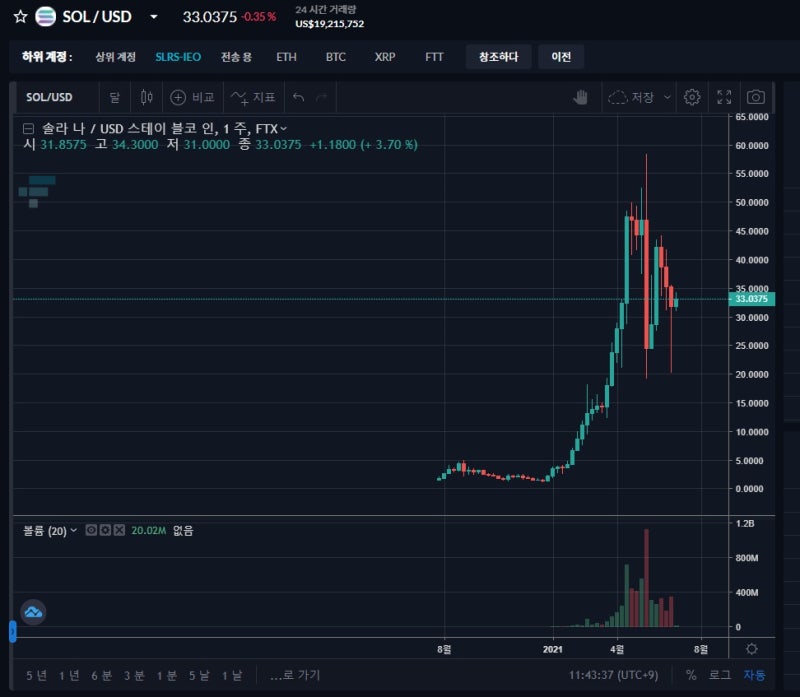Click the 24h volume US$19,215,752 text
Screen dimensions: 800x697
(x=330, y=24)
